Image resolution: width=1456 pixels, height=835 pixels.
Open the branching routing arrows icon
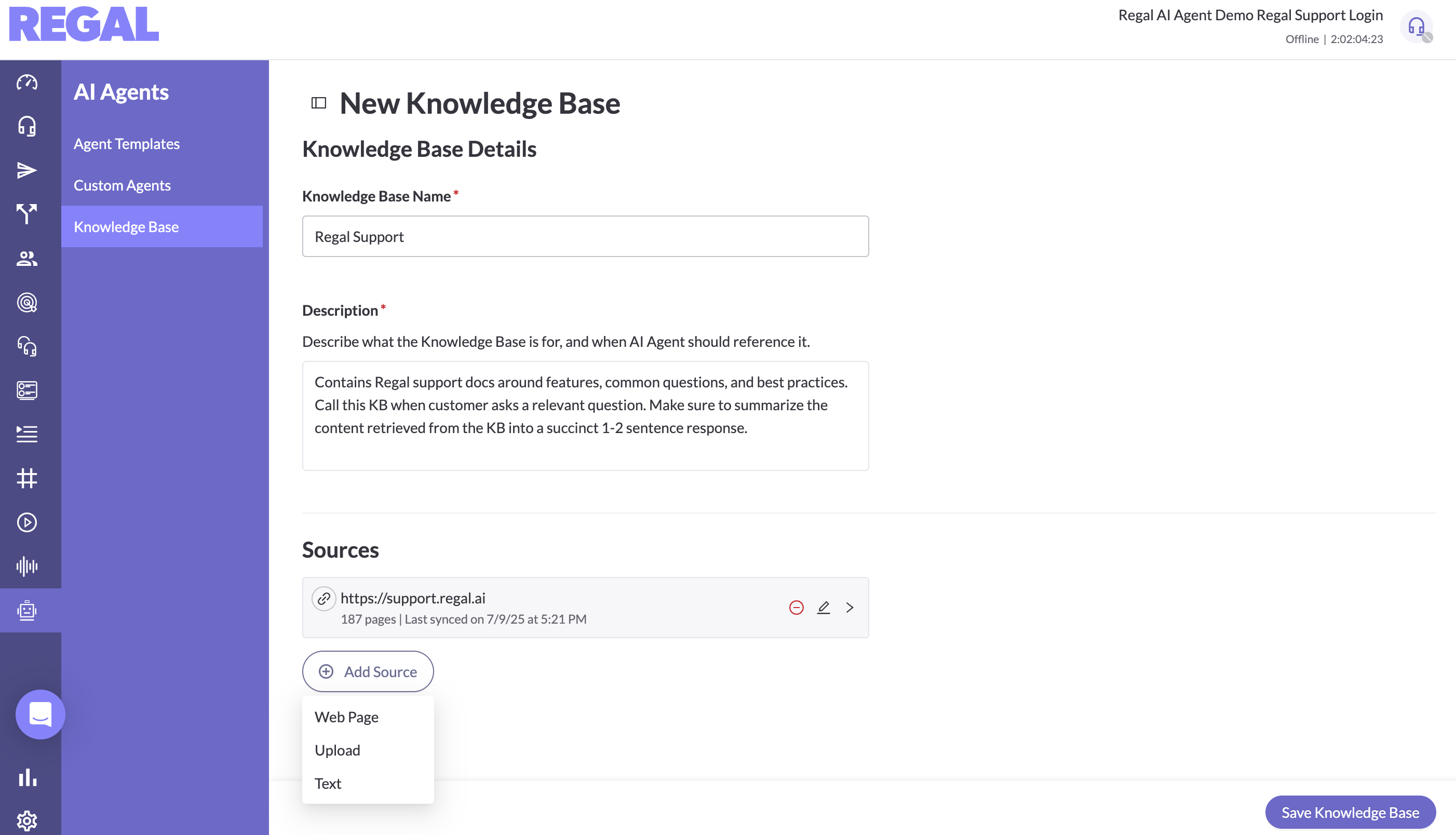click(27, 214)
